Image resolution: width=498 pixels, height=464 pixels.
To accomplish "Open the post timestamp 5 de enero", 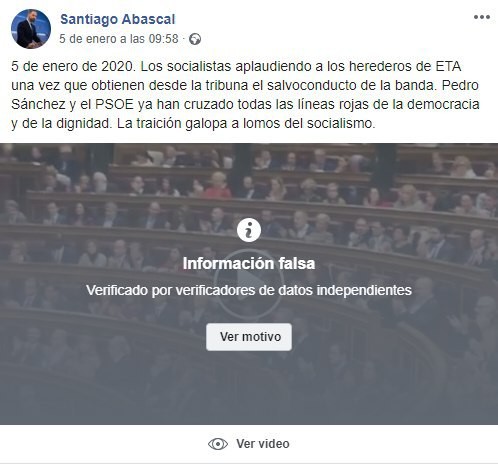I will pos(119,39).
